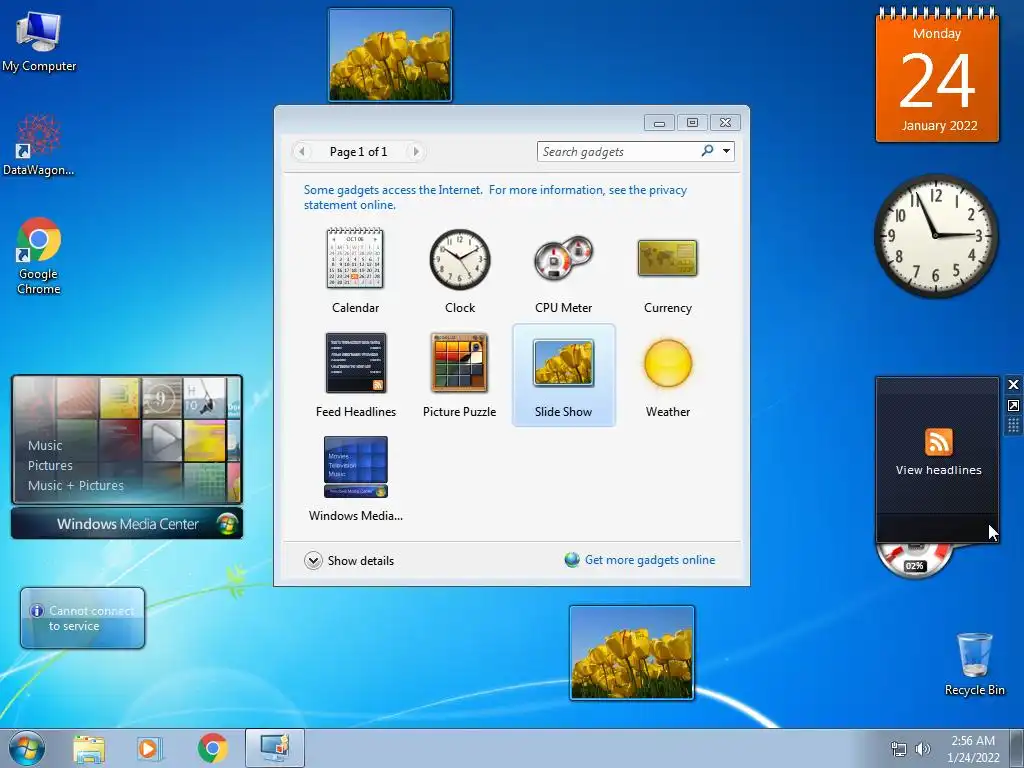This screenshot has width=1024, height=768.
Task: Go to previous gadget page arrow
Action: coord(302,152)
